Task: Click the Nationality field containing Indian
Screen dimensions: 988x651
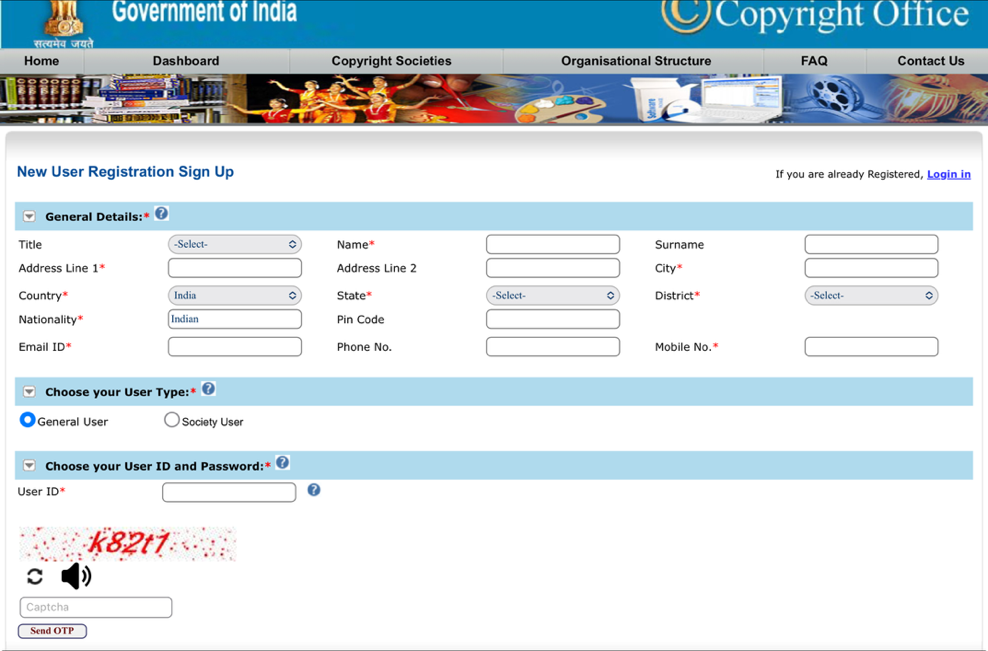Action: coord(234,319)
